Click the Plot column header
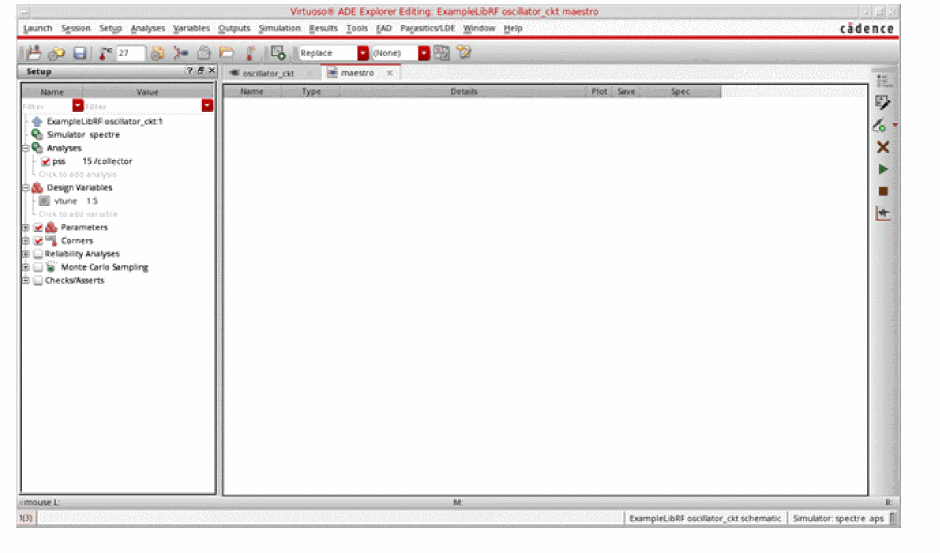Image resolution: width=940 pixels, height=553 pixels. [599, 92]
